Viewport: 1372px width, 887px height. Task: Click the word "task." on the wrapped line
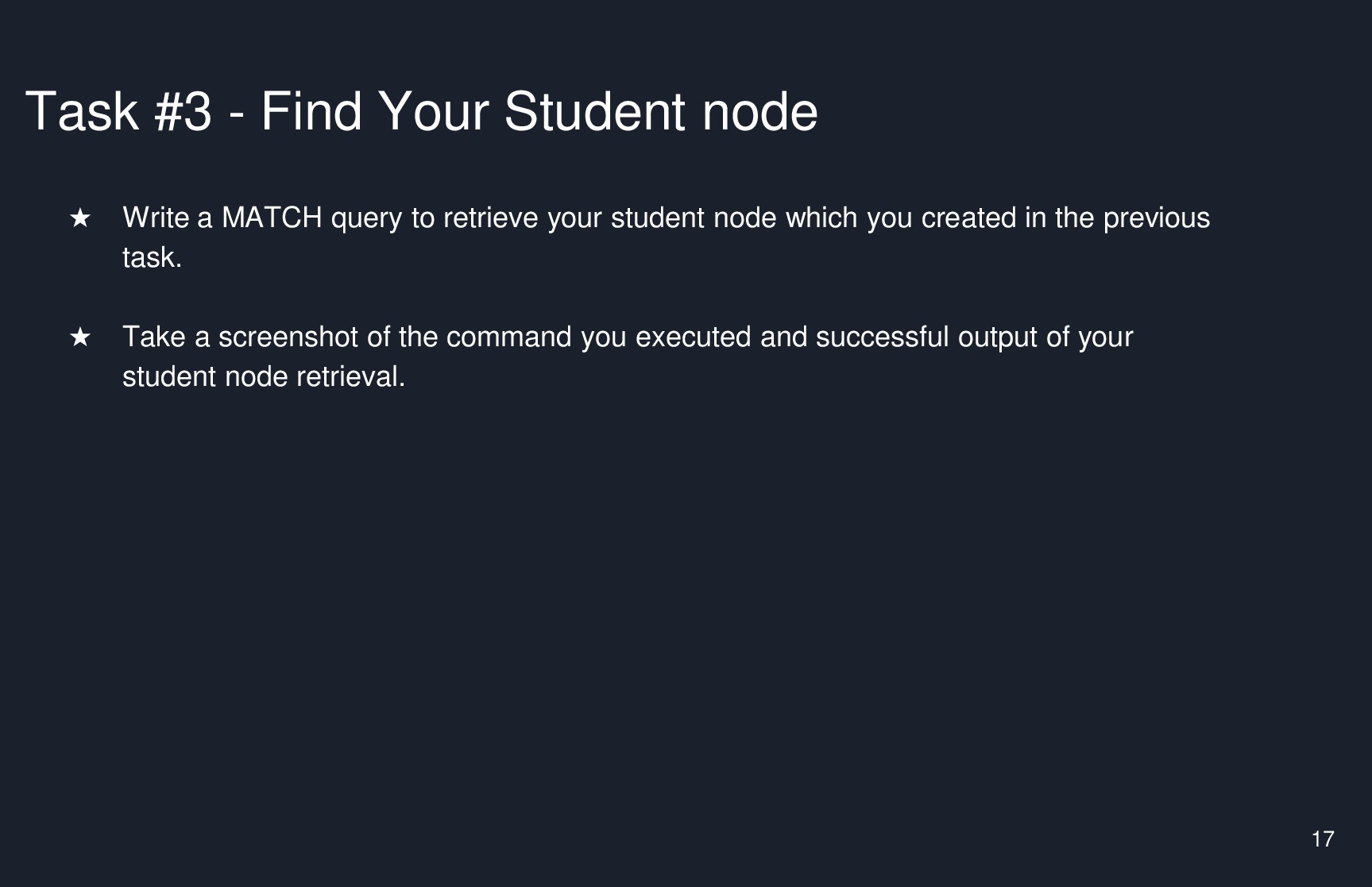pos(152,257)
